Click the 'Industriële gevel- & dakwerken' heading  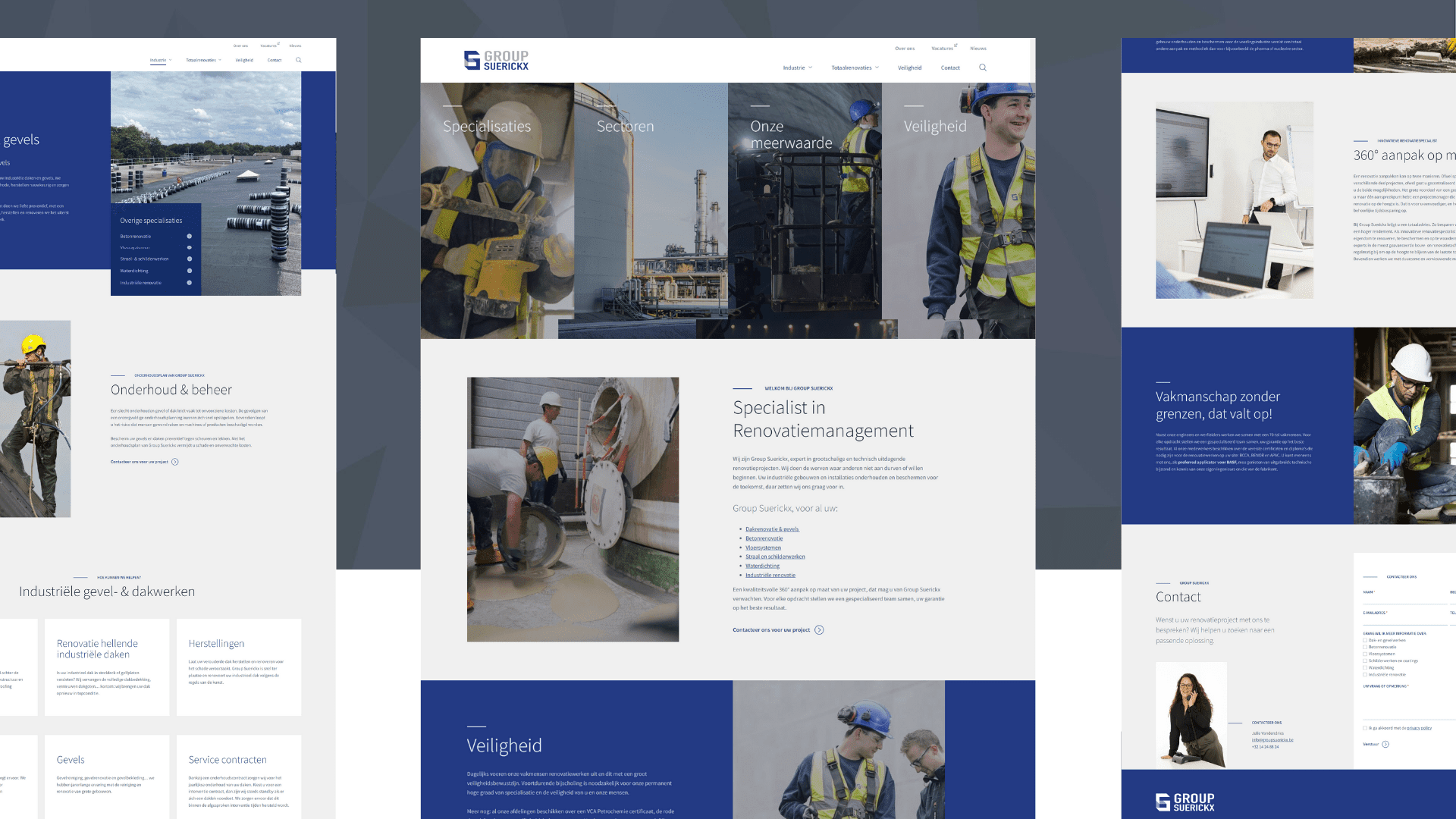[107, 591]
